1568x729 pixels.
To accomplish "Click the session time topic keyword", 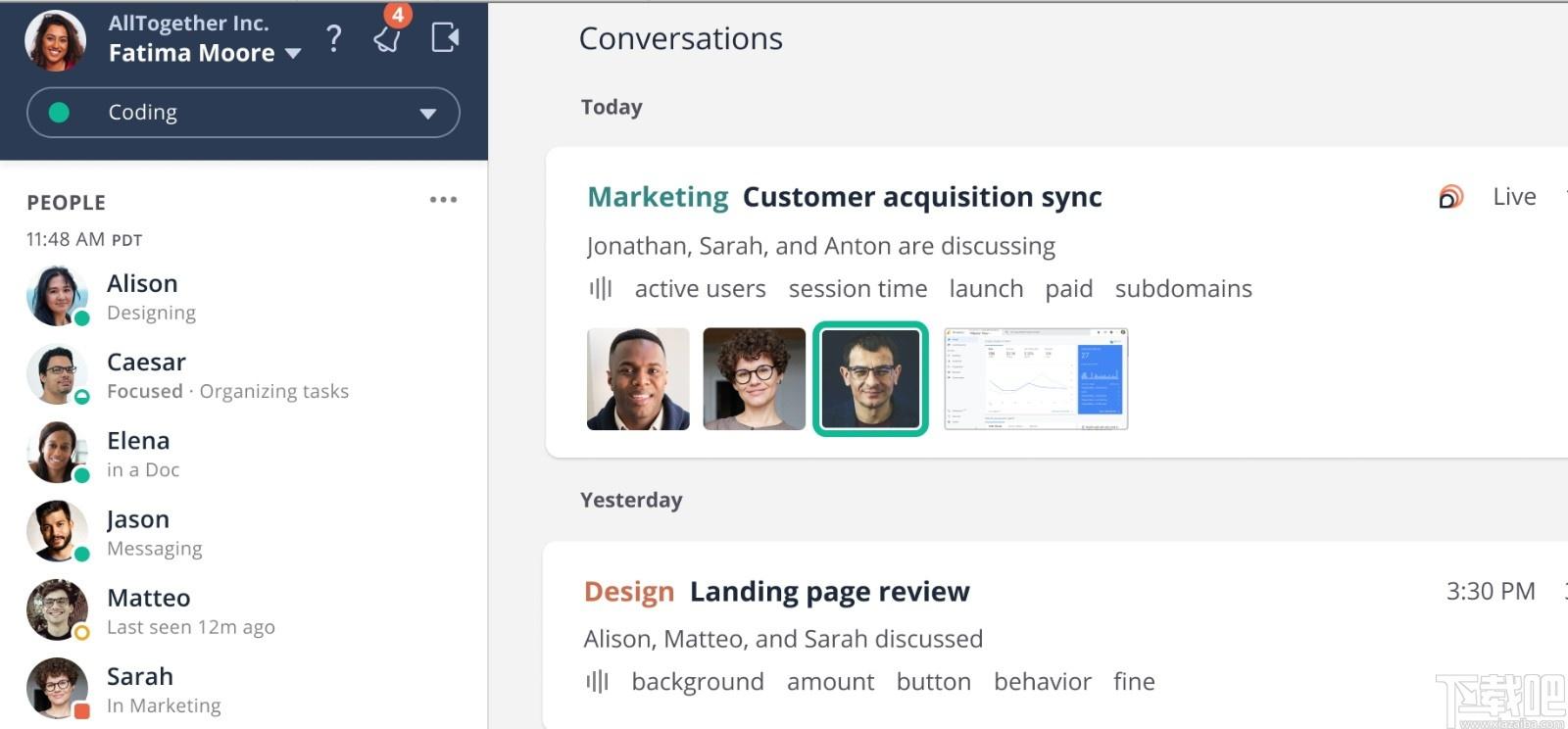I will click(x=857, y=289).
